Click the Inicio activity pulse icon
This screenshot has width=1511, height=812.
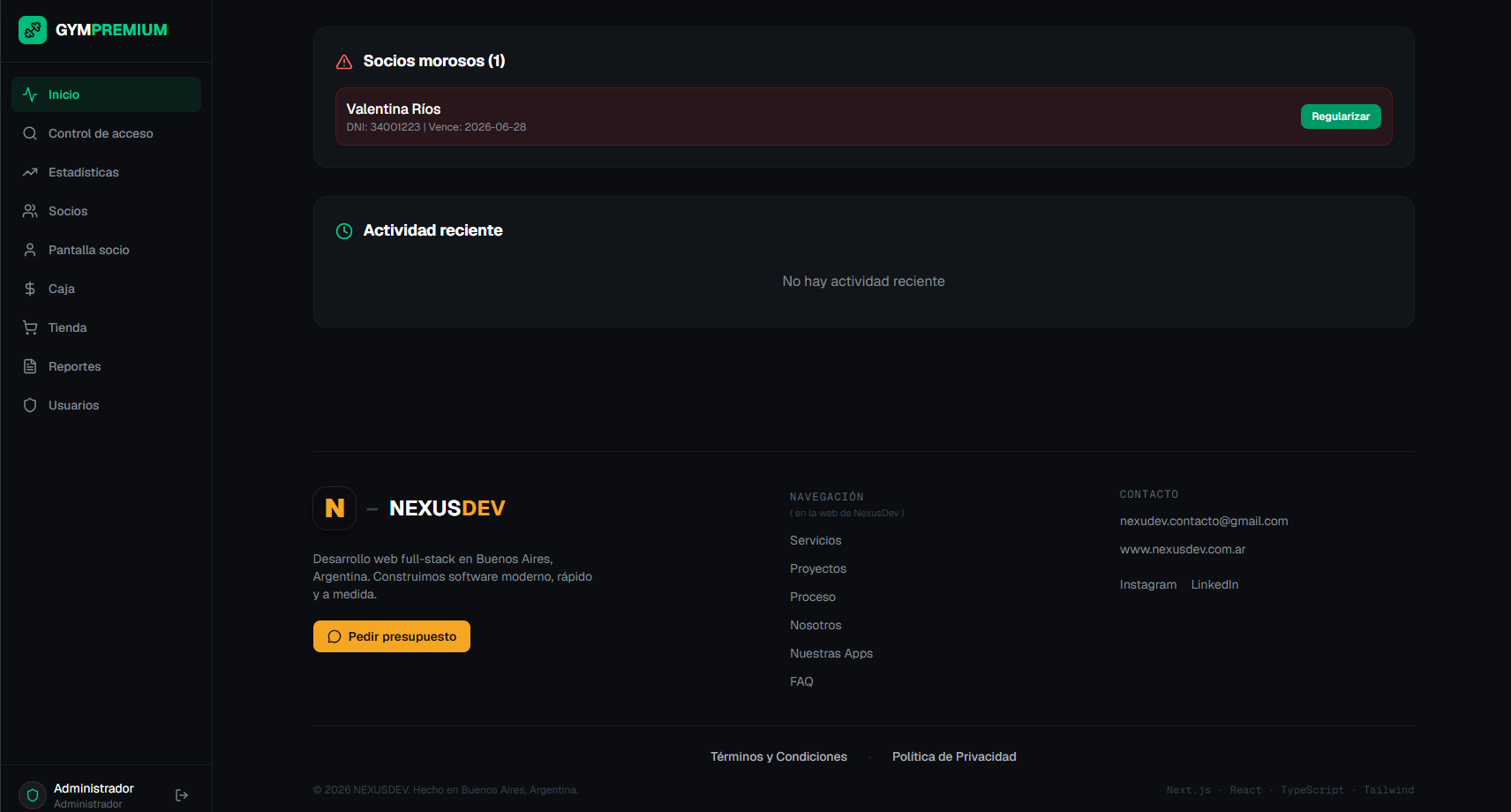tap(30, 94)
